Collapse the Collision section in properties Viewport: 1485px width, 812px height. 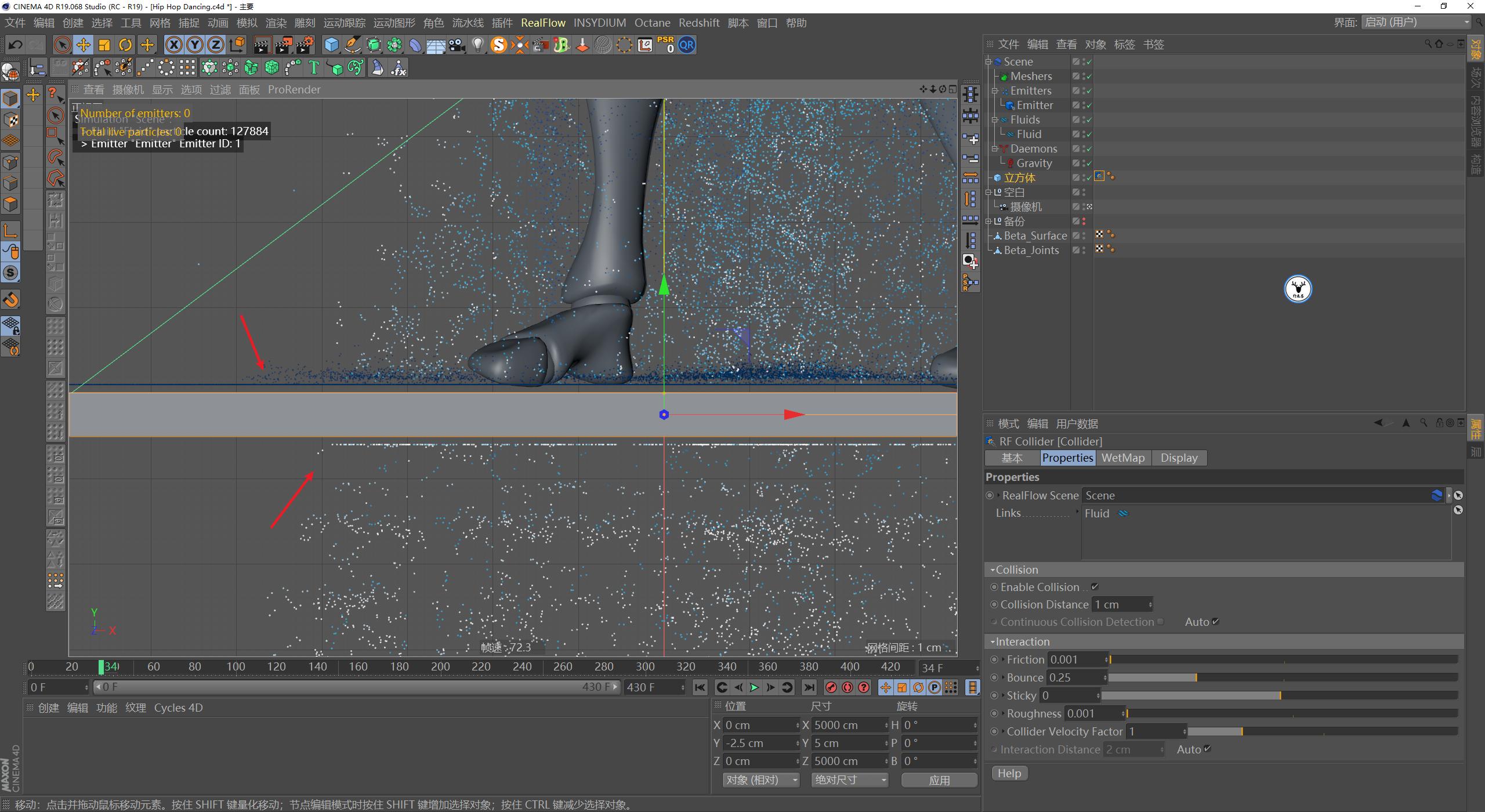(x=993, y=570)
